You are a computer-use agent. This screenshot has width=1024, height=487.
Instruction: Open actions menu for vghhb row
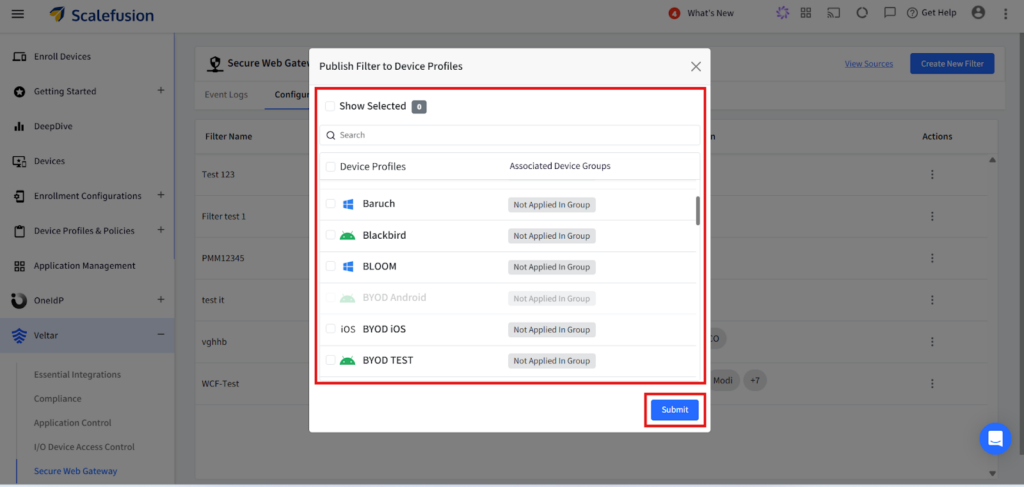tap(933, 341)
